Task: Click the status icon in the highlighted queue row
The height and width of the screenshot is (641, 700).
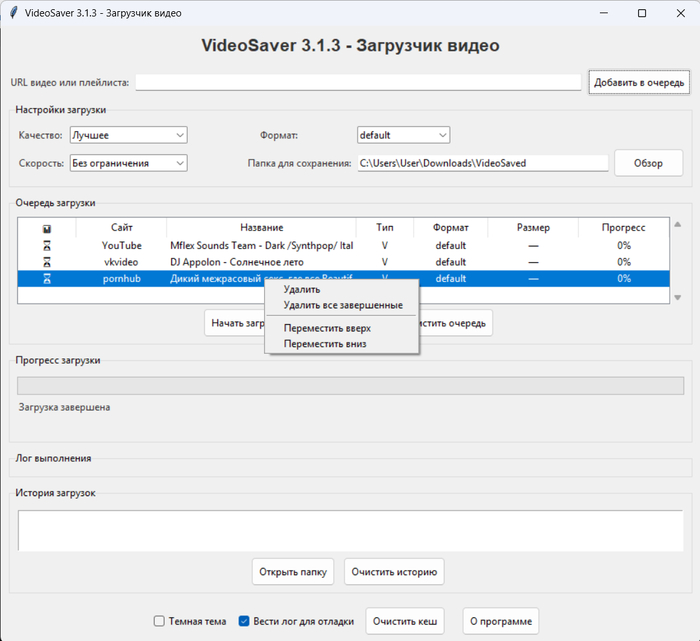Action: (x=47, y=279)
